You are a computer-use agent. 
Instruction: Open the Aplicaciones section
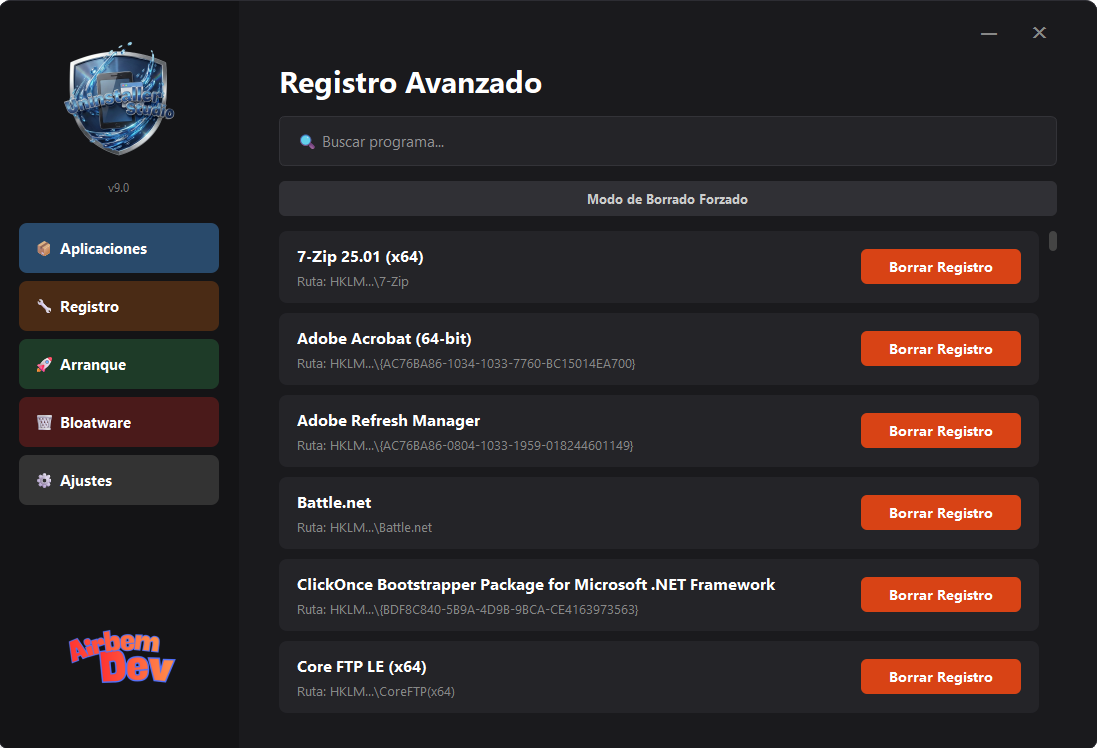(119, 248)
